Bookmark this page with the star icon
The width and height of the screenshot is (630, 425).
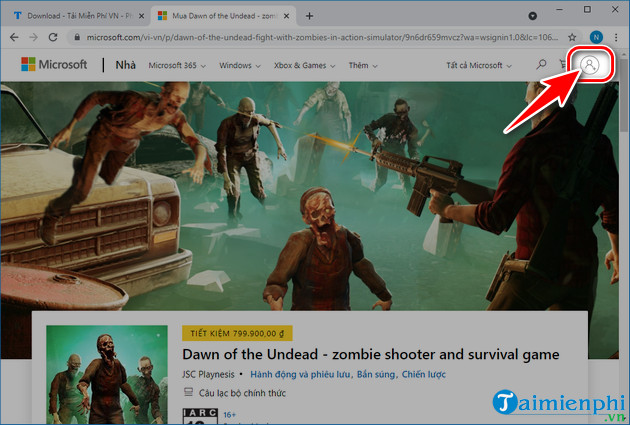click(572, 37)
